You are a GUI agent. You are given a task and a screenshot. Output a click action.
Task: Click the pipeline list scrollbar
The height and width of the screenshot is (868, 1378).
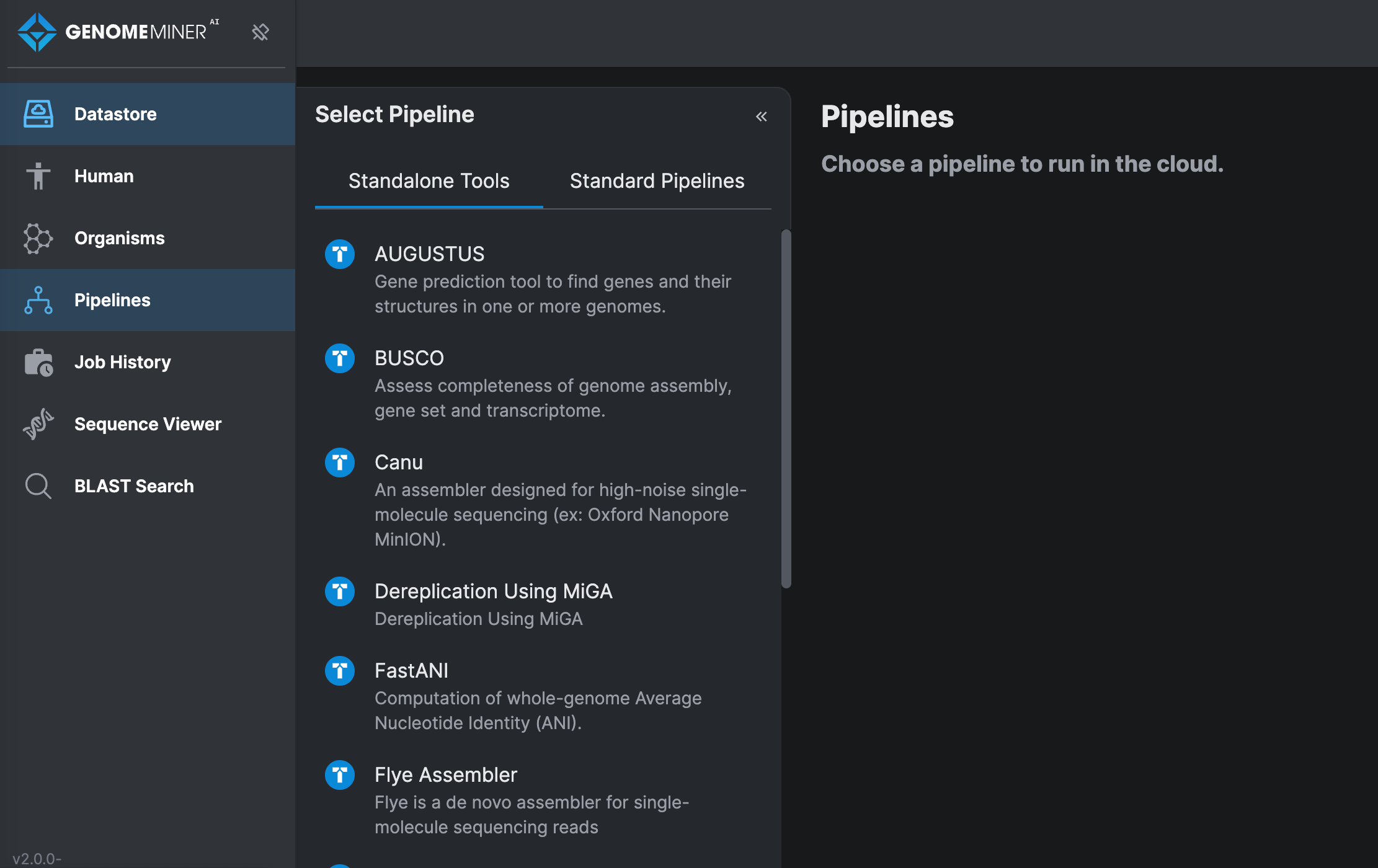point(786,409)
